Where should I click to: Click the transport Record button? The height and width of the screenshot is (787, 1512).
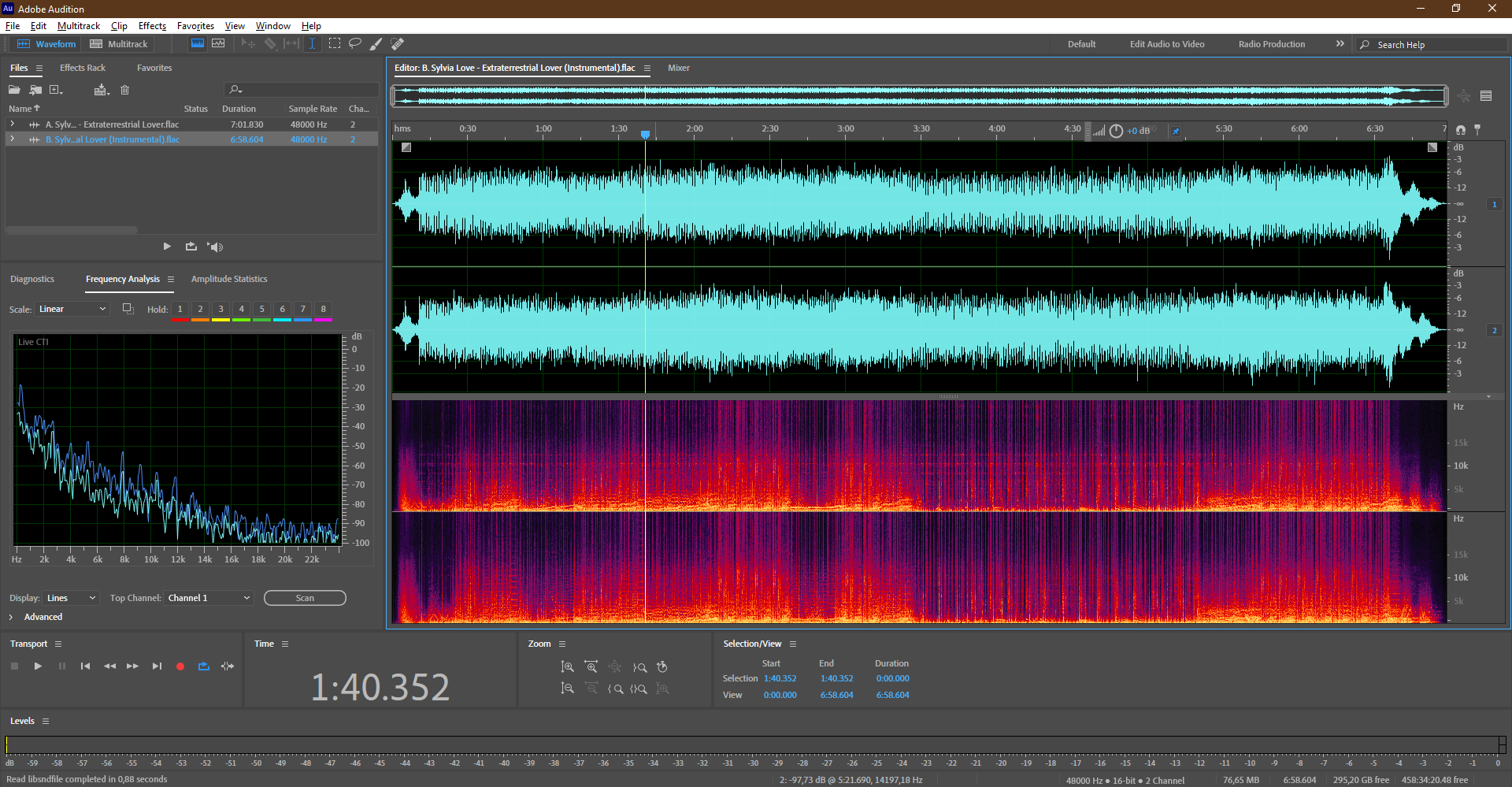[180, 666]
